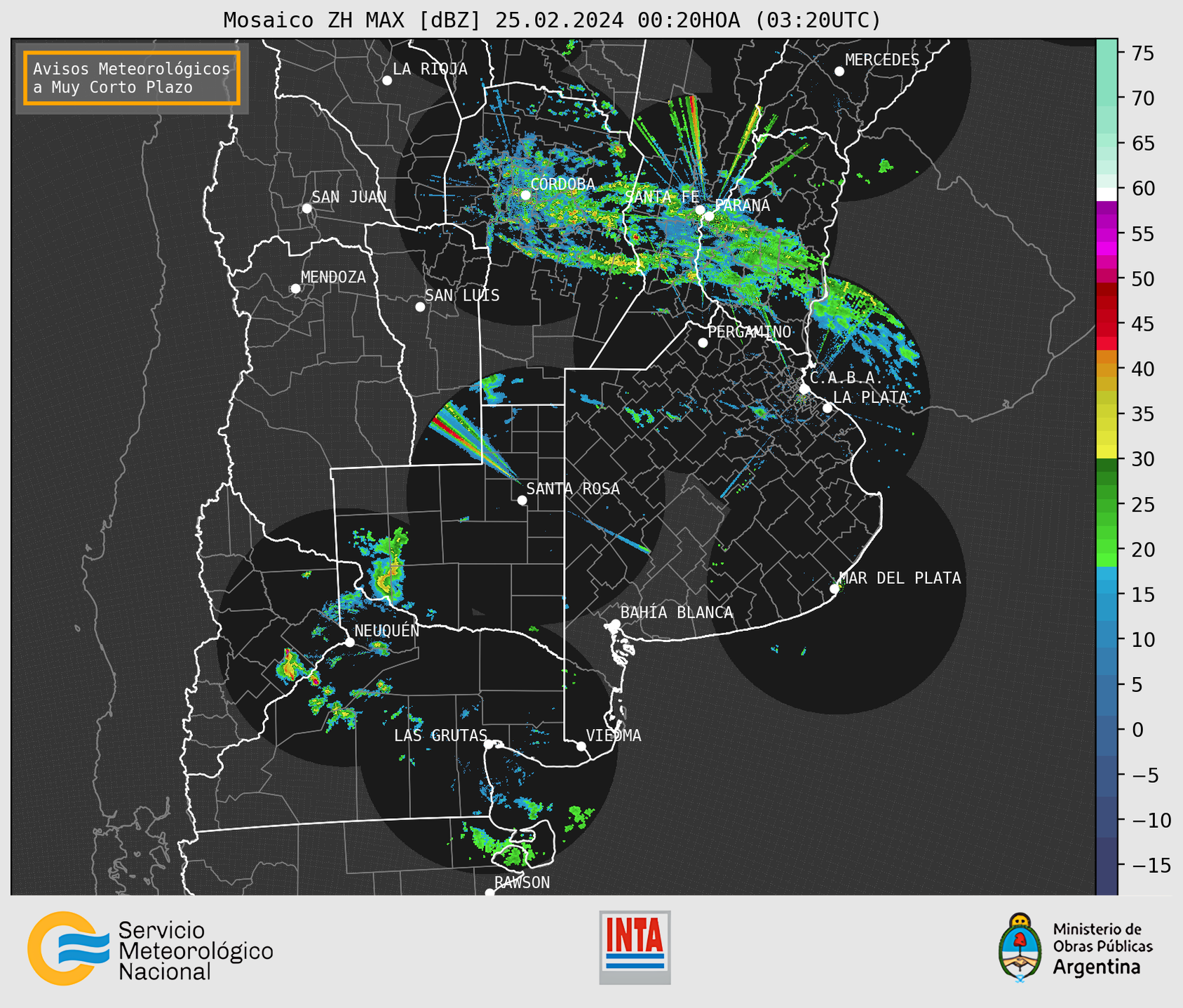1183x1008 pixels.
Task: Click the PARANÁ city marker dot
Action: 710,216
